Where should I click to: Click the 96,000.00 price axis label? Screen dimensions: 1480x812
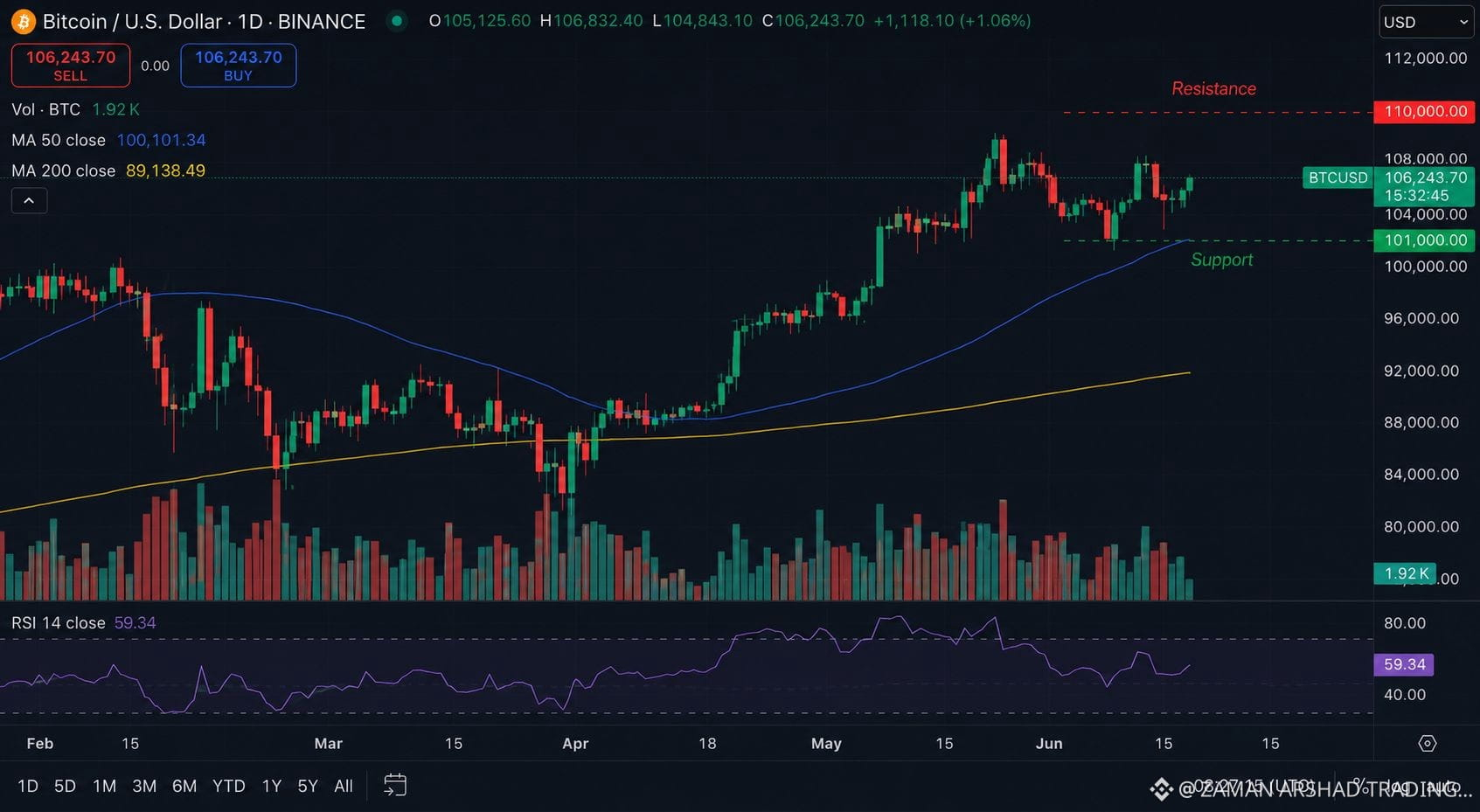click(x=1421, y=318)
